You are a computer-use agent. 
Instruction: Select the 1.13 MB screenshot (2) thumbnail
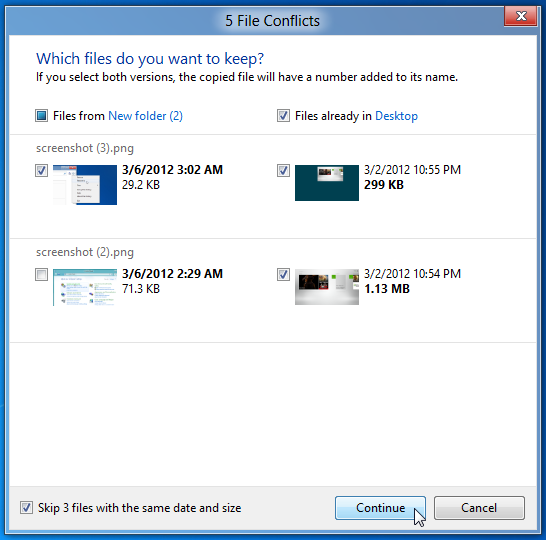[x=327, y=287]
